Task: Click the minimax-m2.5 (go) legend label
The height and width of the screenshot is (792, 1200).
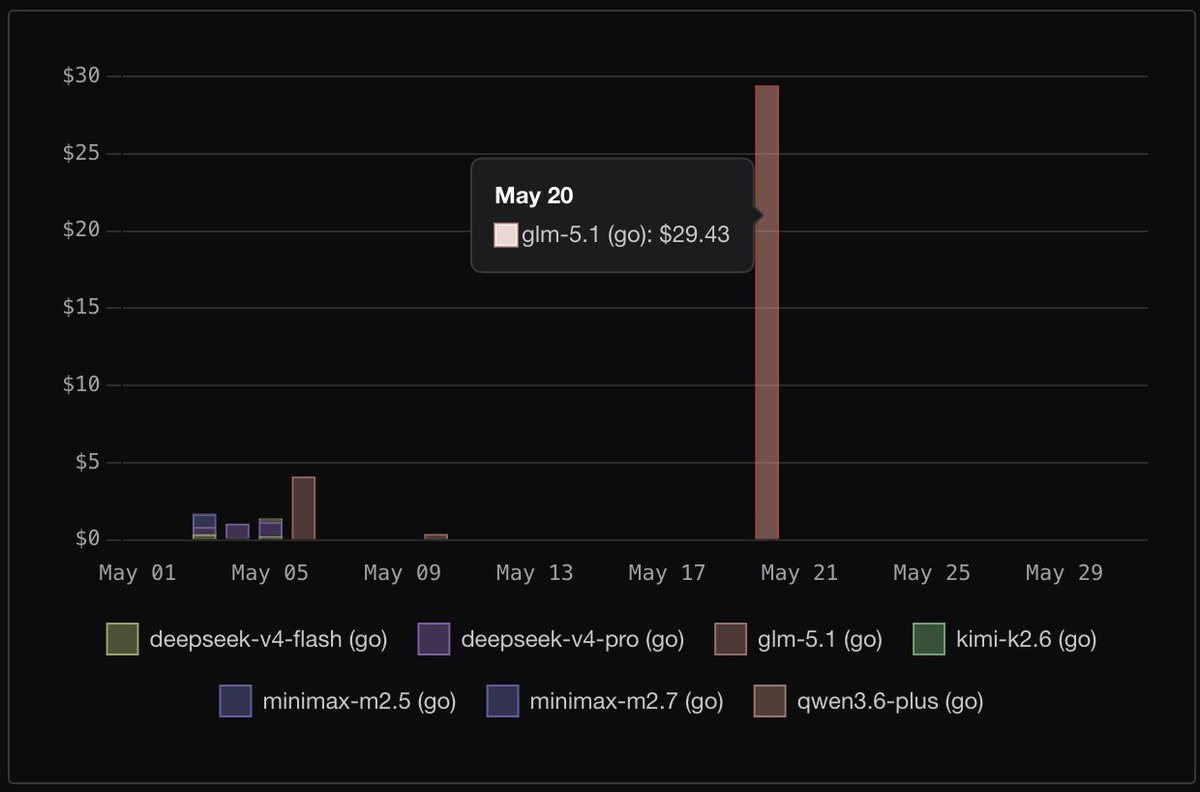Action: 359,702
